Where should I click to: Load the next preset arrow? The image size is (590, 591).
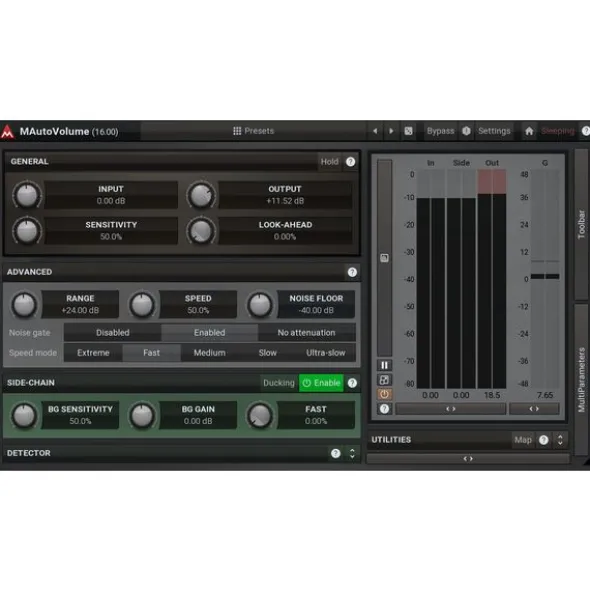(x=391, y=131)
